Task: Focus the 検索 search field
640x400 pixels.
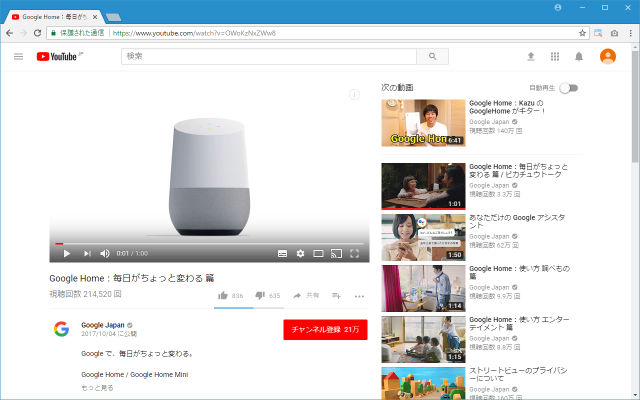Action: (x=269, y=56)
